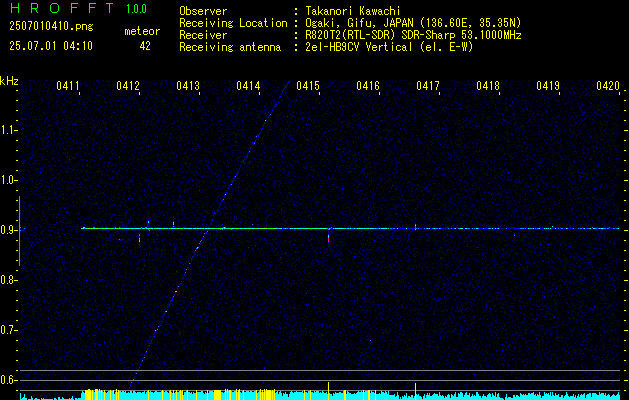This screenshot has width=629, height=400.
Task: Click the 1.1 kHz frequency label
Action: (x=7, y=130)
